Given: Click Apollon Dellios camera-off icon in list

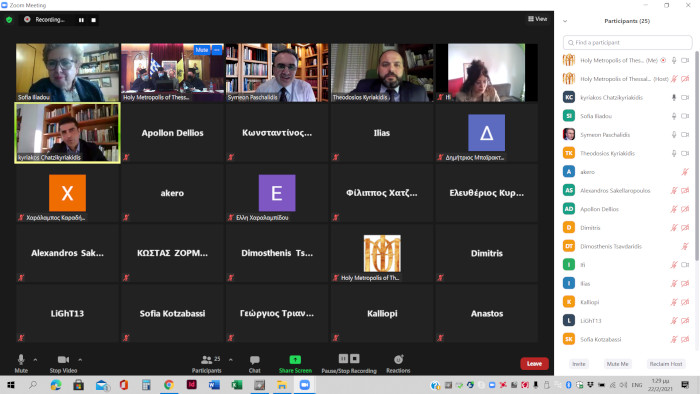Looking at the screenshot, I should (x=685, y=209).
